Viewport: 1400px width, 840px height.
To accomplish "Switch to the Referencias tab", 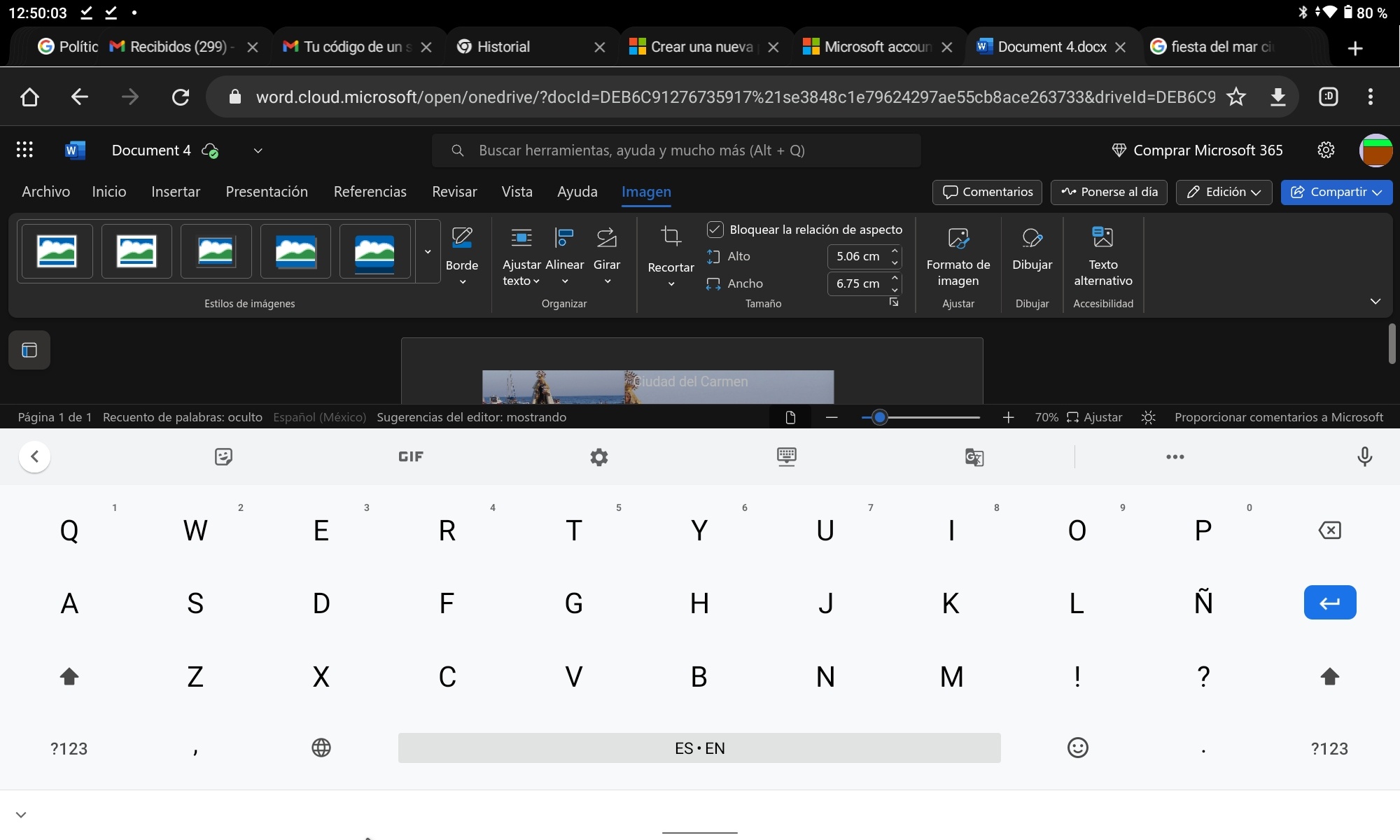I will (x=370, y=192).
